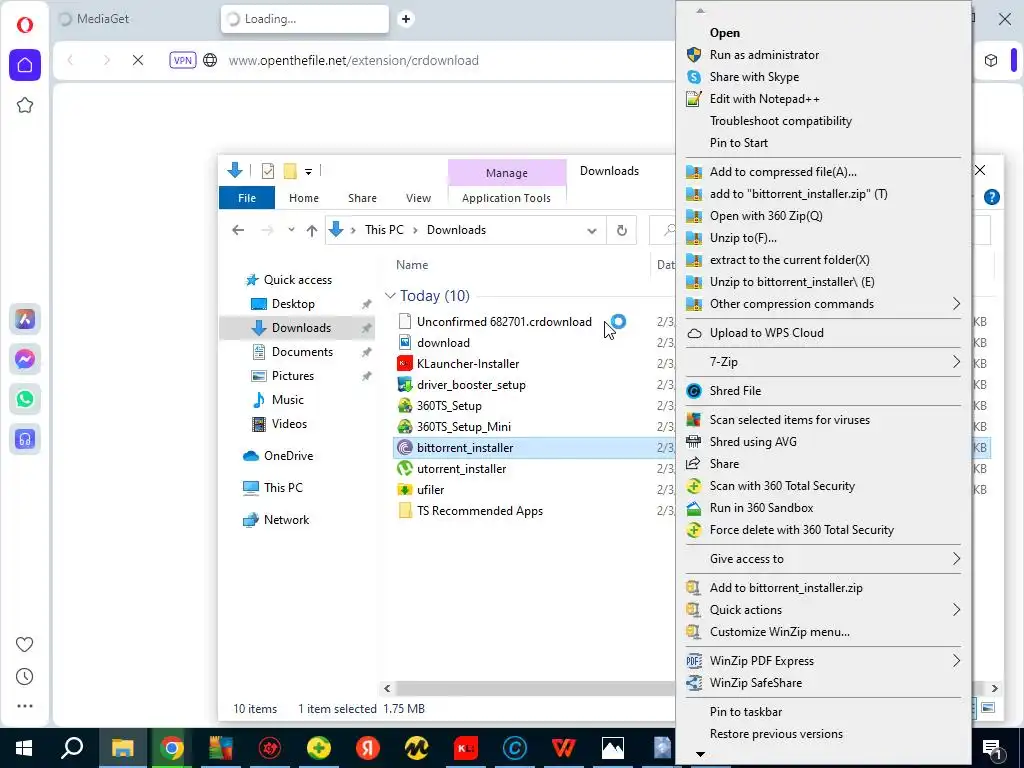Open the Share ribbon tab
This screenshot has width=1024, height=768.
pyautogui.click(x=362, y=198)
